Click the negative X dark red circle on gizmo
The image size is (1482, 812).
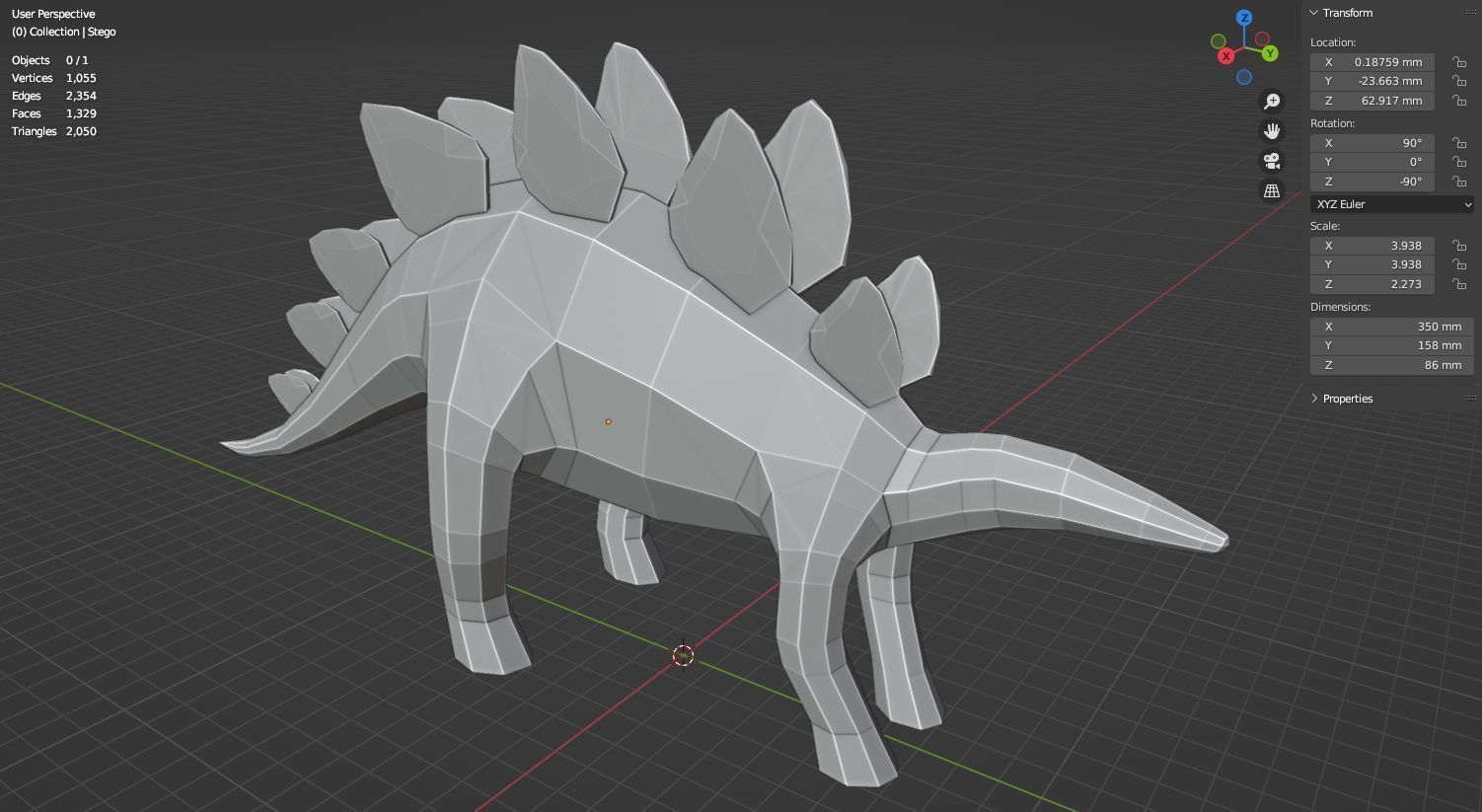tap(1262, 38)
